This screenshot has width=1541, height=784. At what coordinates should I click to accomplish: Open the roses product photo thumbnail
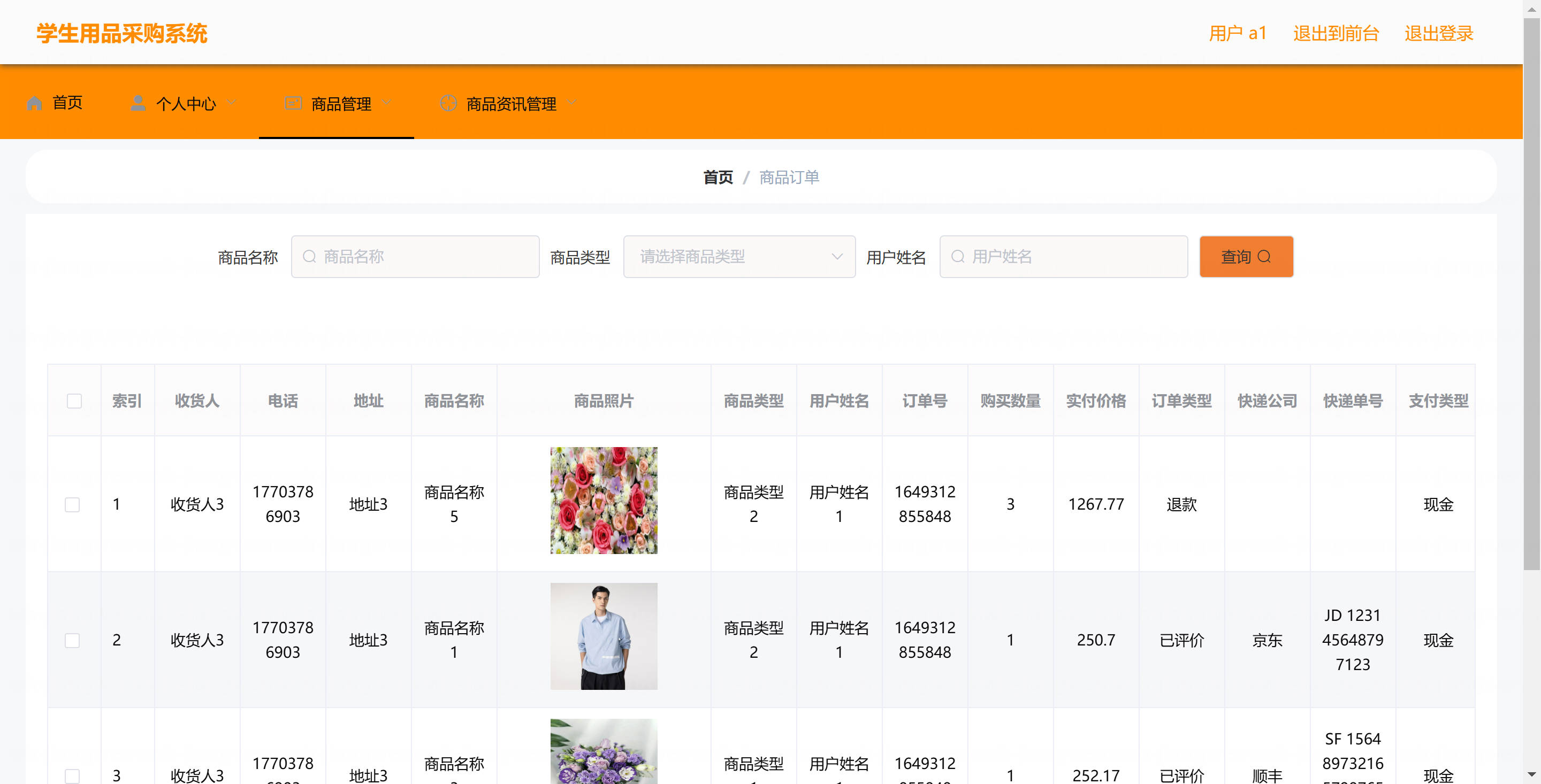click(604, 500)
